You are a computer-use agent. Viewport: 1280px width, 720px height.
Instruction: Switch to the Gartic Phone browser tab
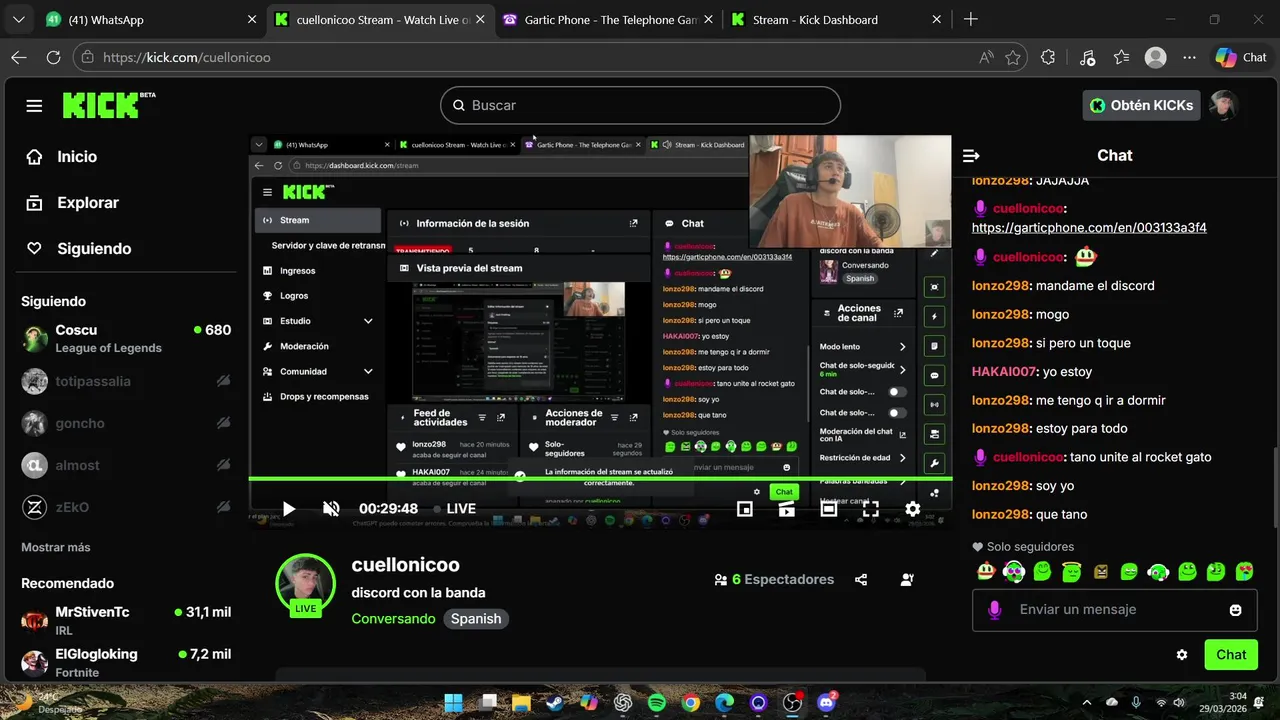[x=608, y=19]
